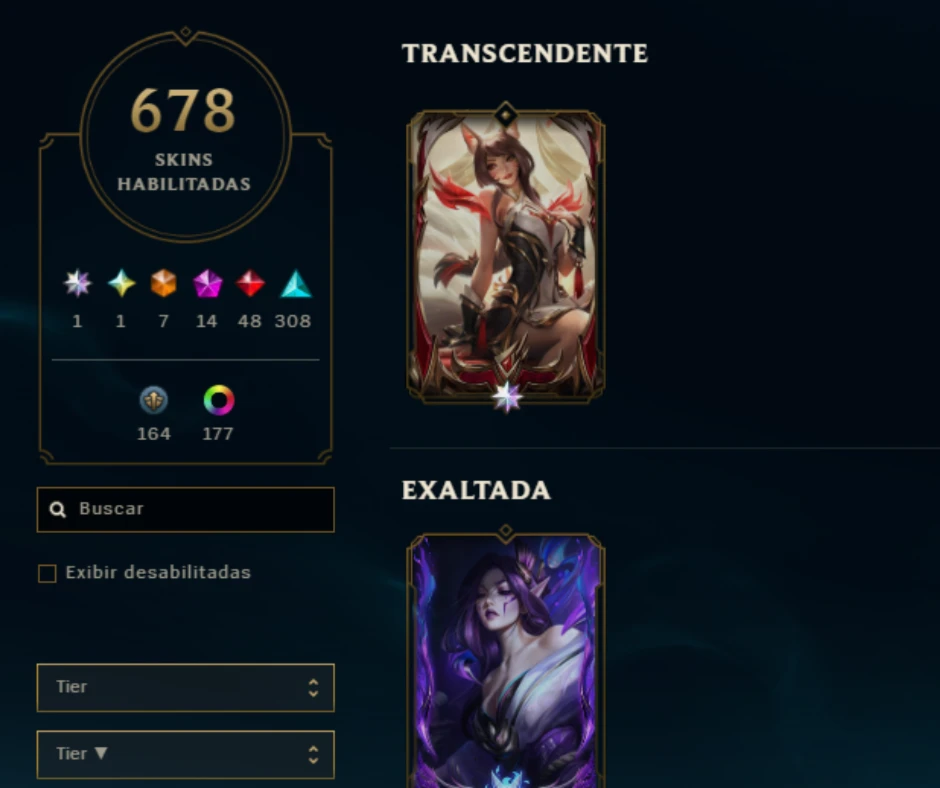
Task: Click the legacy skins badge icon (164)
Action: (153, 400)
